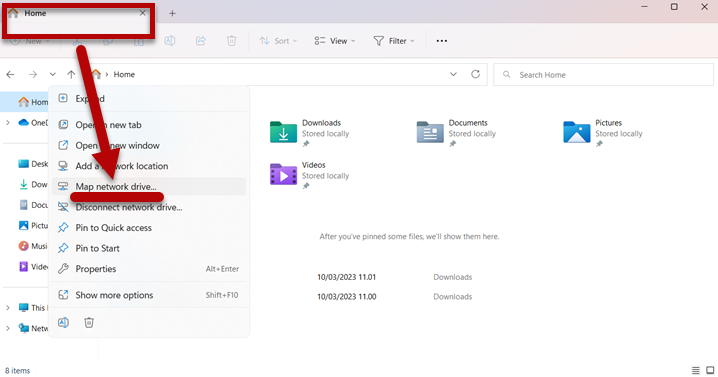Click the toolbar Rename icon
Image resolution: width=718 pixels, height=377 pixels.
coord(170,41)
